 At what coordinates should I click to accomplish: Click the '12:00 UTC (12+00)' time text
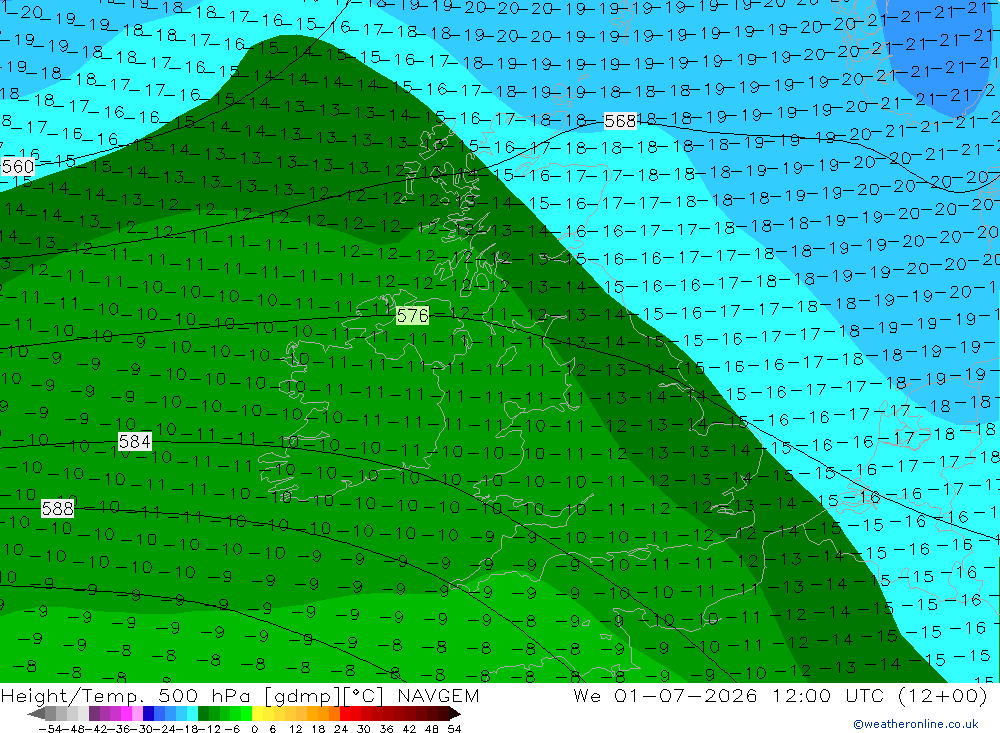[879, 695]
